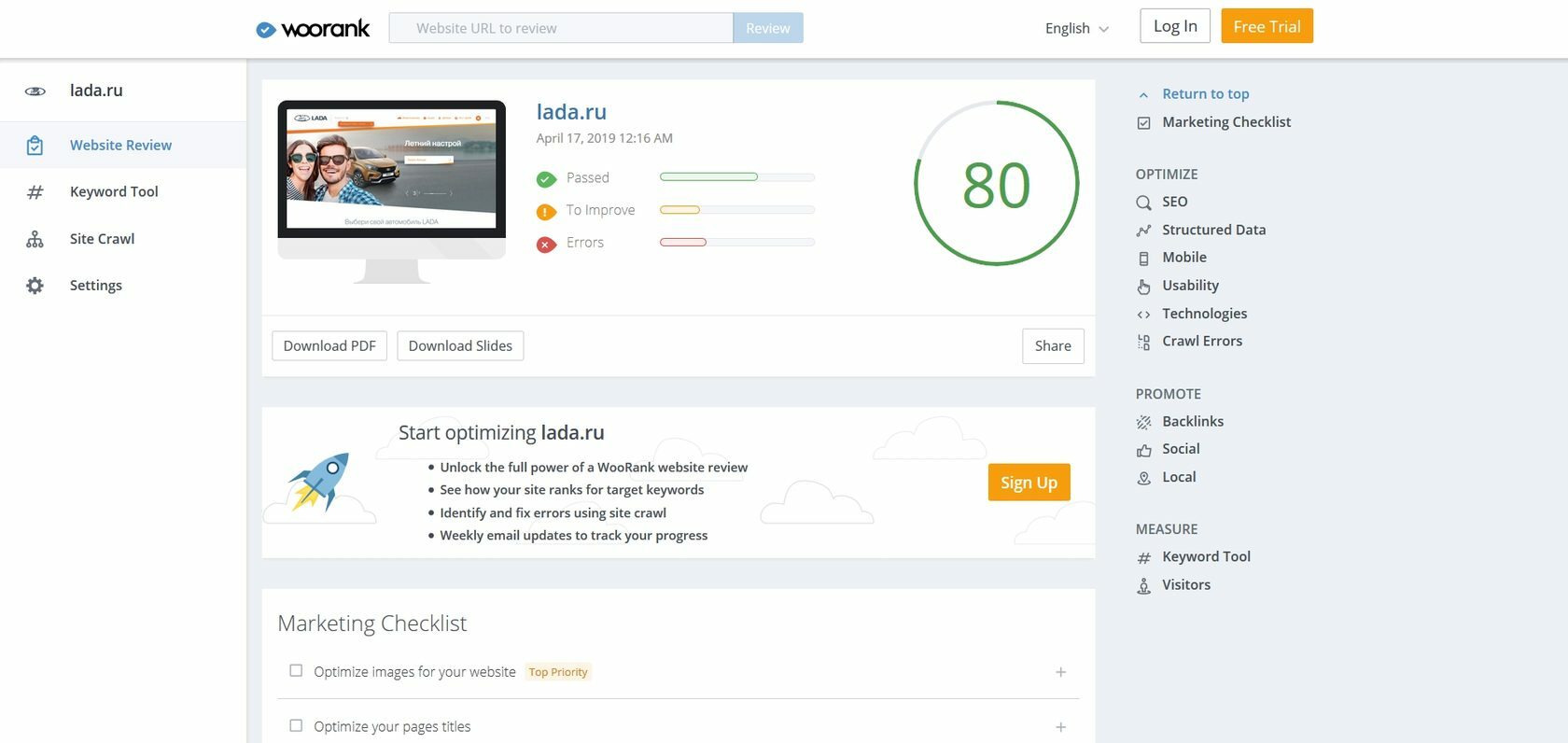The image size is (1568, 743).
Task: Click the Backlinks icon
Action: 1143,422
